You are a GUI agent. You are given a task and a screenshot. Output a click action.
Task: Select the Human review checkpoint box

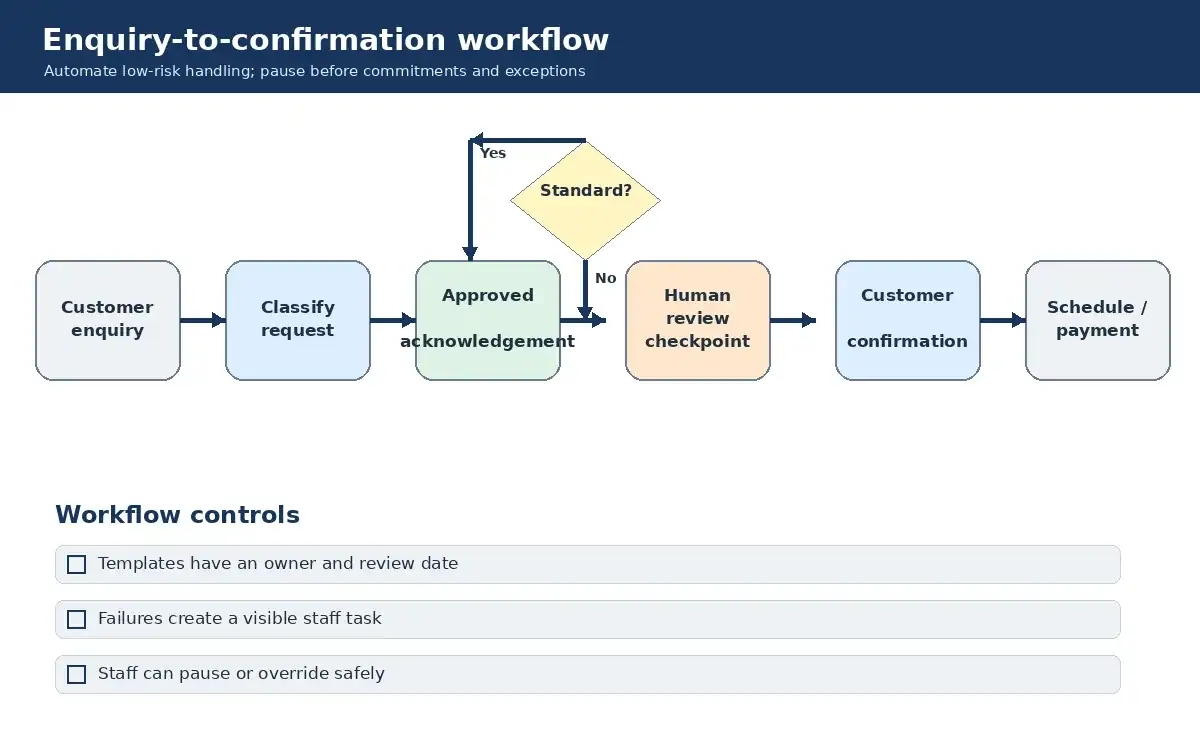(x=698, y=320)
